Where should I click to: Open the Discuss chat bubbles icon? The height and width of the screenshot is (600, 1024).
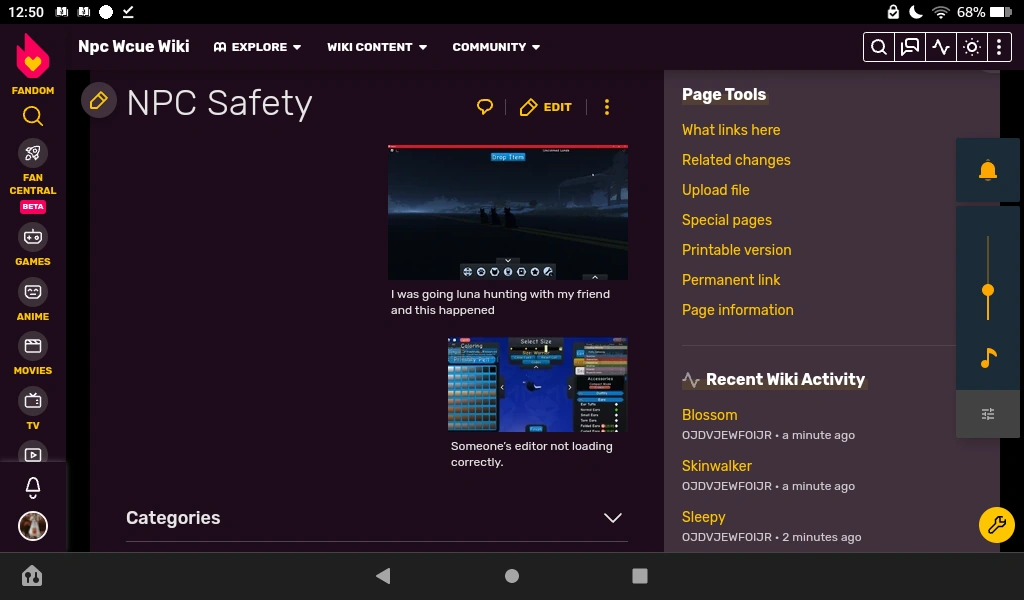coord(910,47)
